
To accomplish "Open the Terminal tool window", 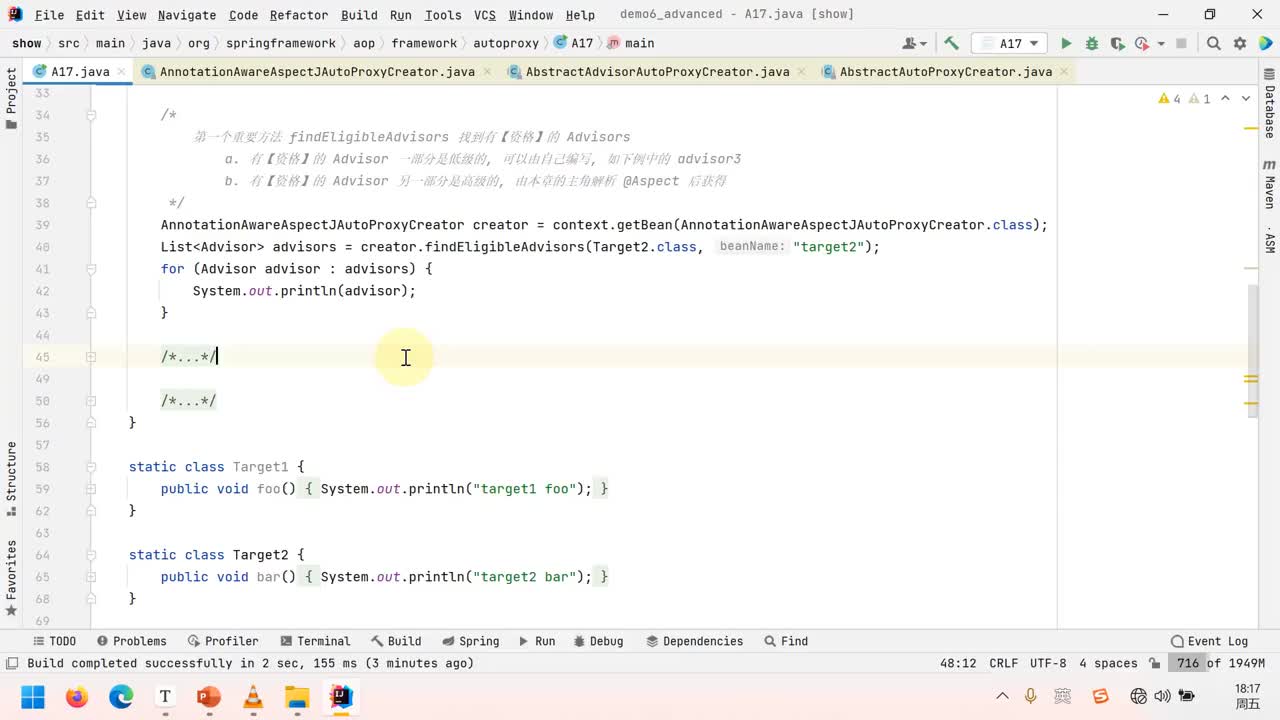I will tap(315, 641).
